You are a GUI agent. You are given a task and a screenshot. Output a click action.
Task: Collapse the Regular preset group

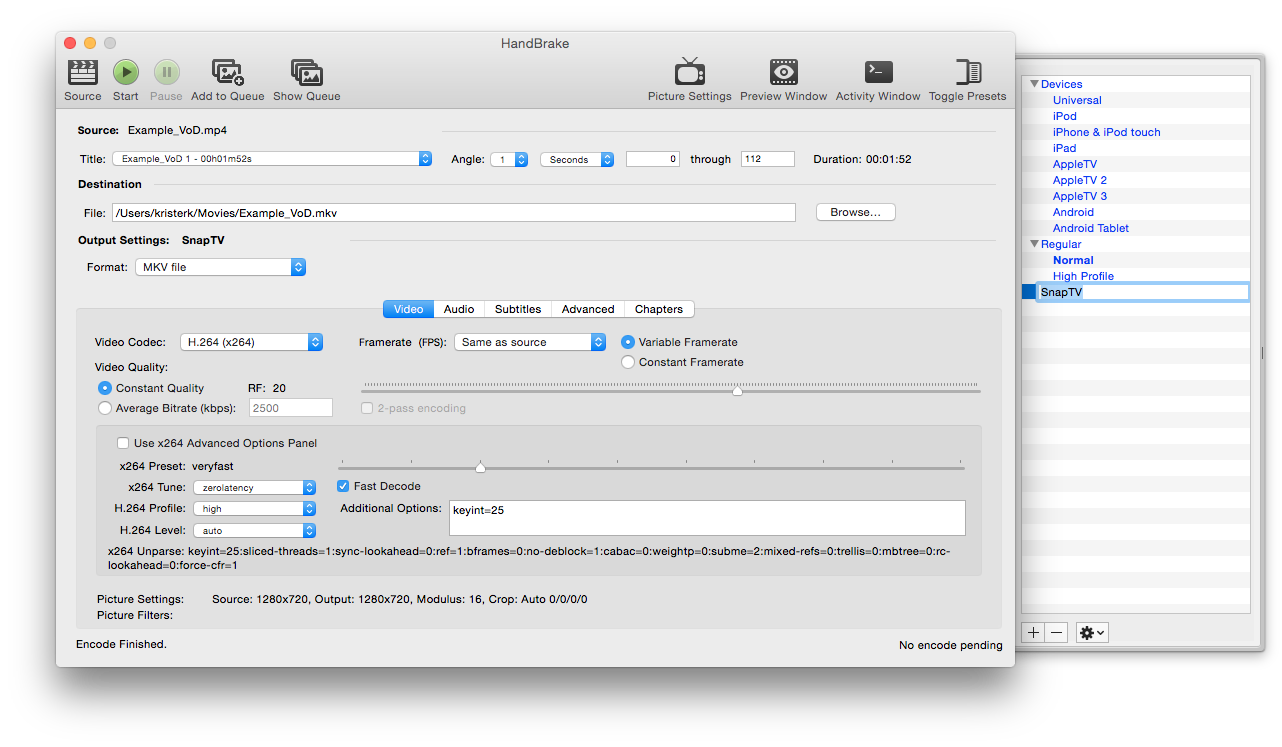click(1035, 244)
